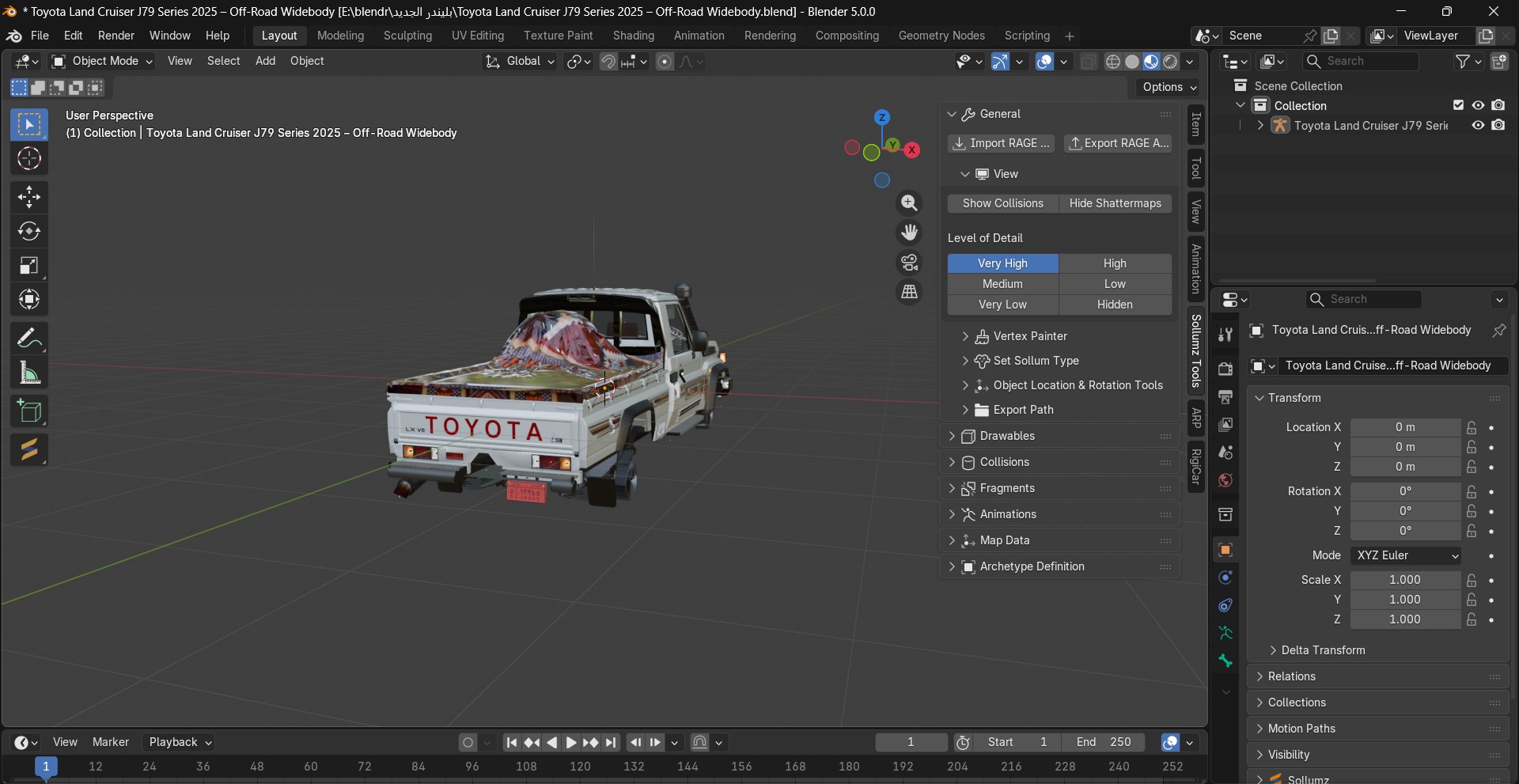Viewport: 1519px width, 784px height.
Task: Open the File menu
Action: click(x=40, y=36)
